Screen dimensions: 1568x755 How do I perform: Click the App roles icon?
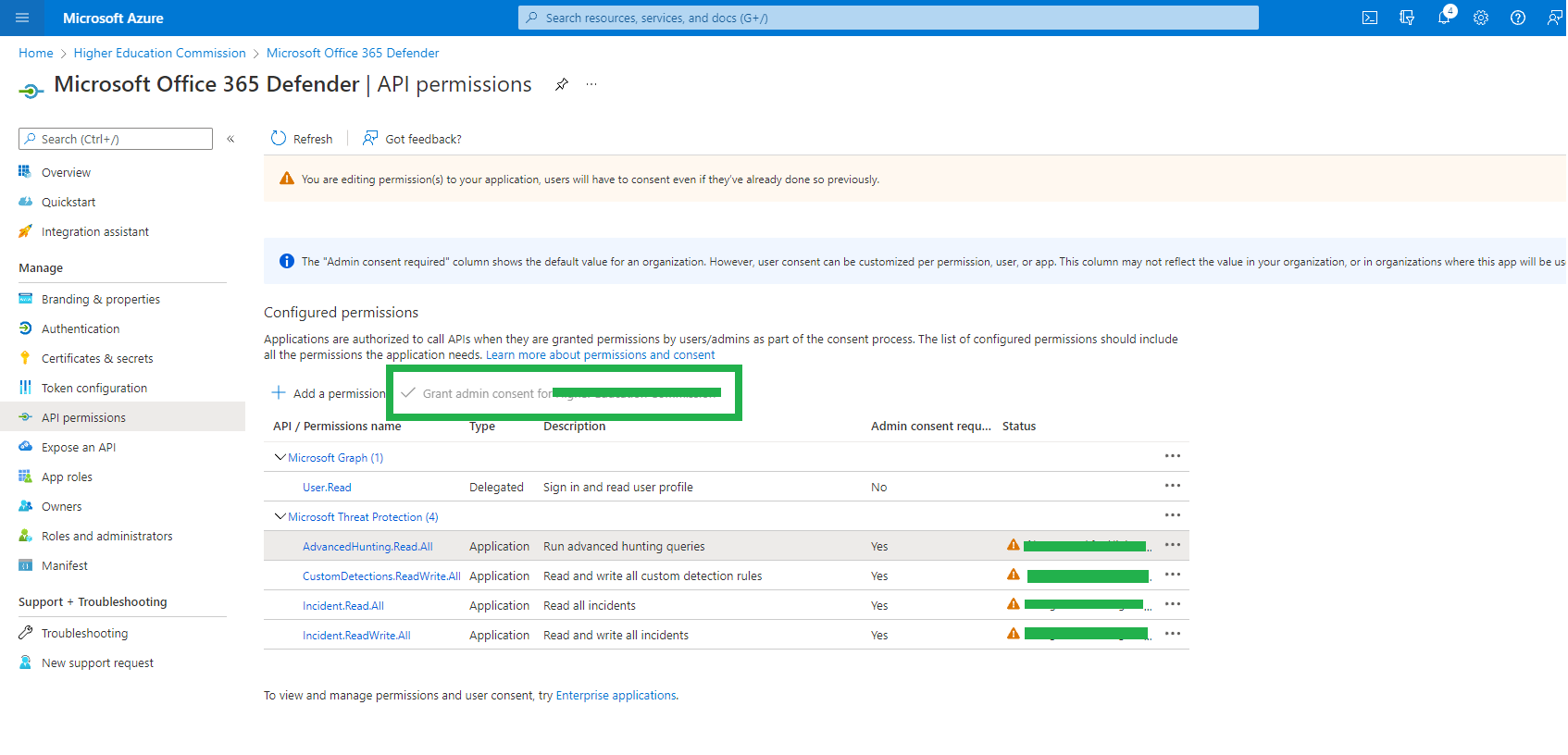pos(25,477)
